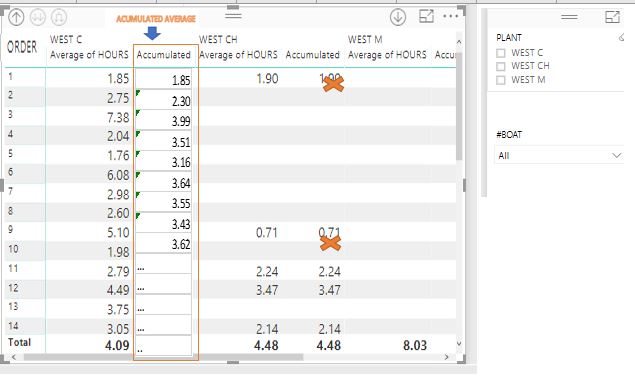Open the #BOAT dropdown showing All
The image size is (635, 379).
[559, 155]
